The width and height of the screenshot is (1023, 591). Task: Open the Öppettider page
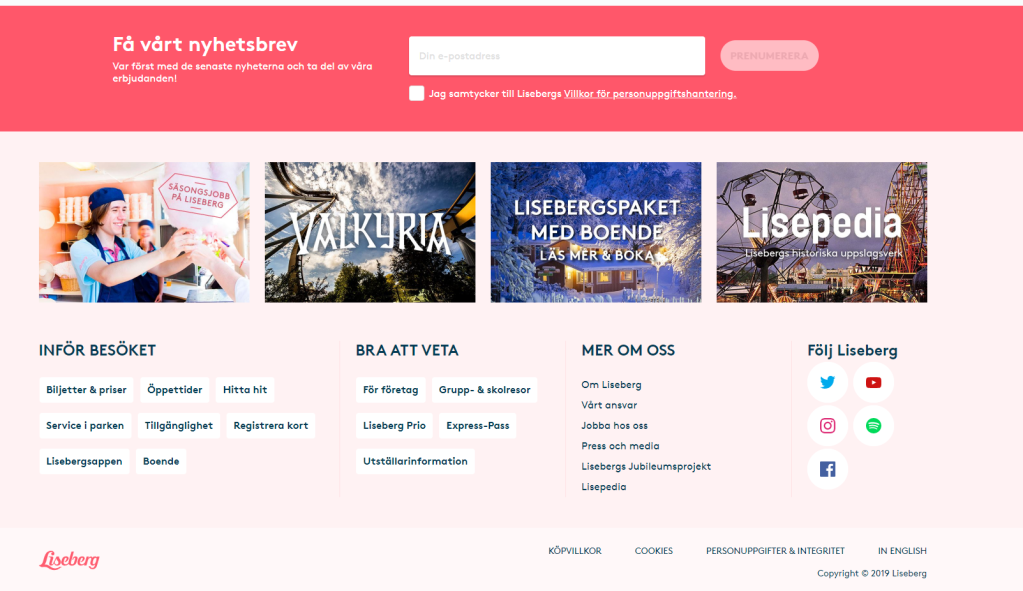coord(175,390)
